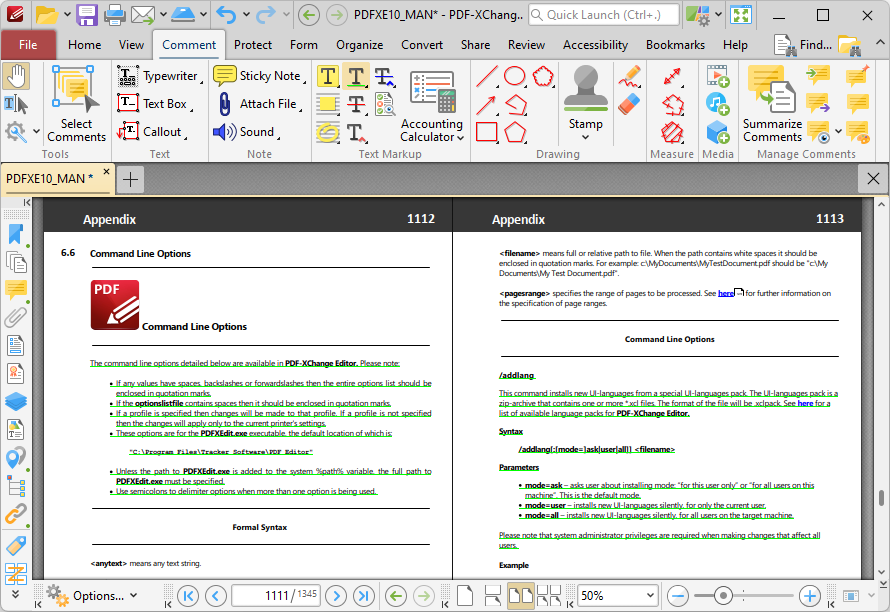Open the zoom level 50% combo box

coord(616,596)
